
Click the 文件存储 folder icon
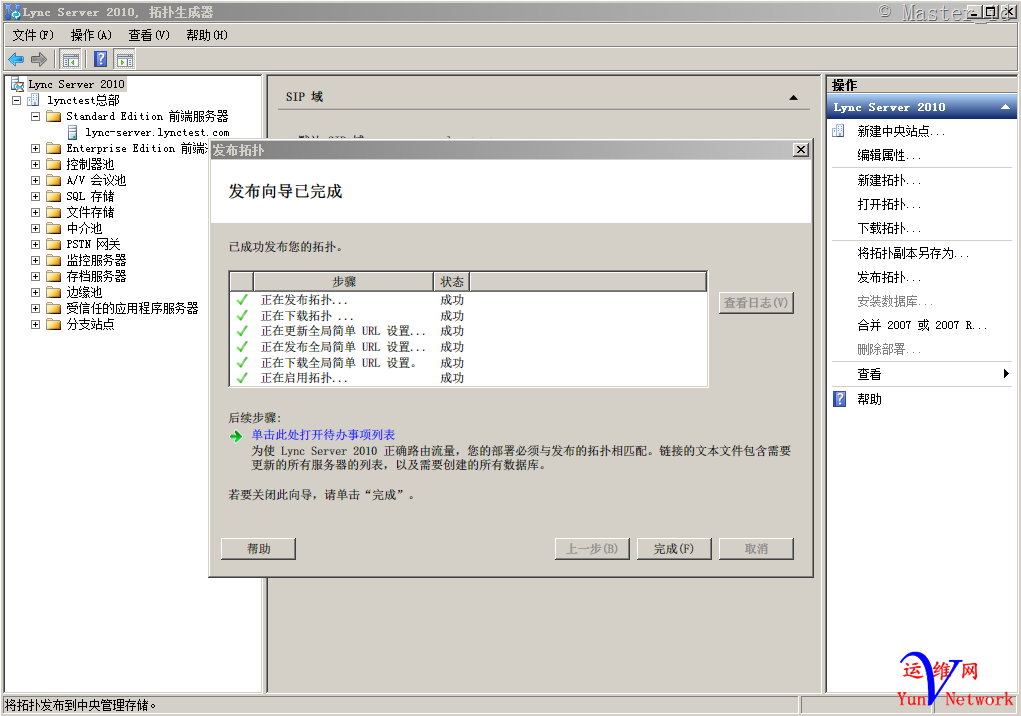point(54,212)
